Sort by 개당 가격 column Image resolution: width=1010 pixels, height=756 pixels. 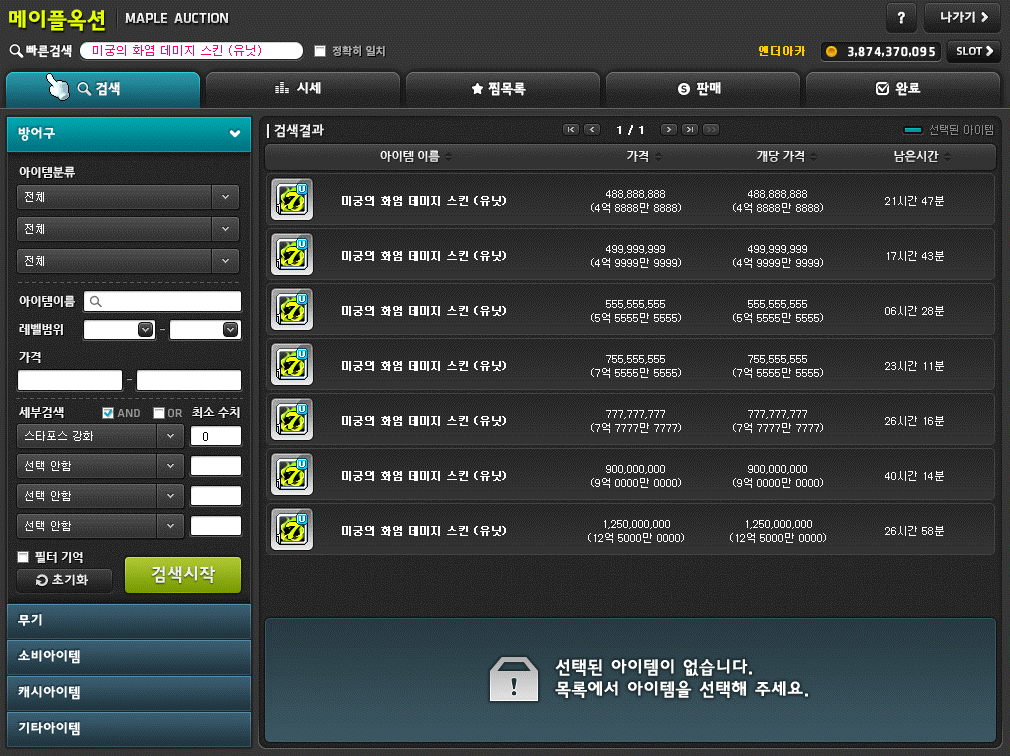[786, 156]
